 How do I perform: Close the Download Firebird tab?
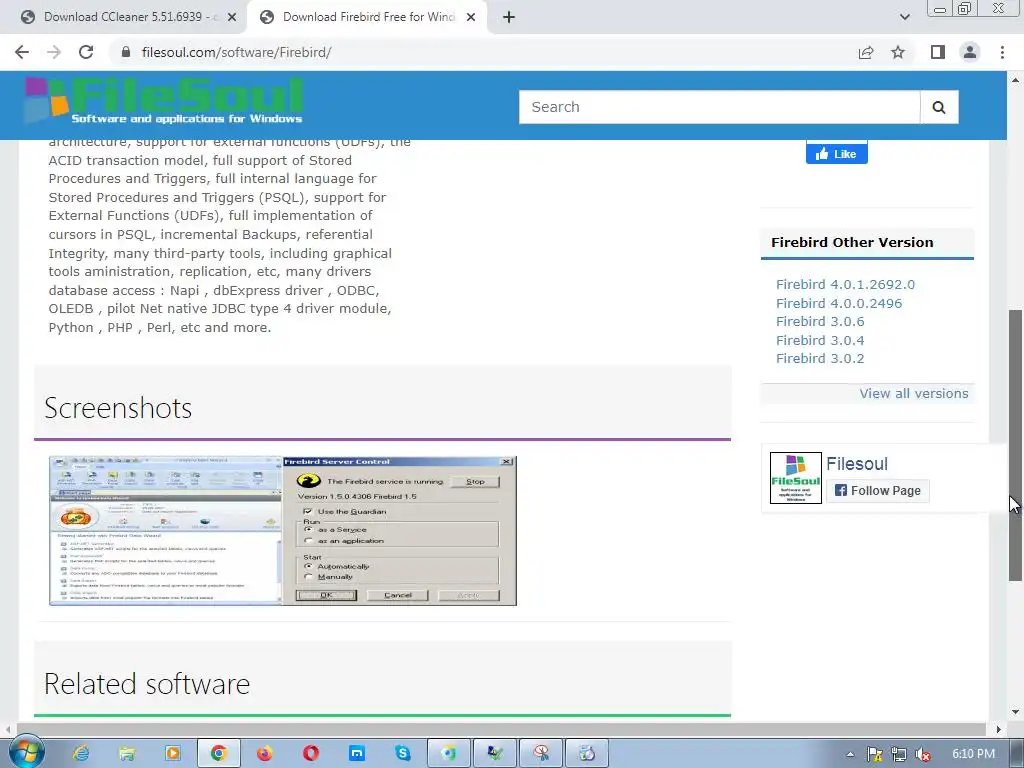[471, 18]
